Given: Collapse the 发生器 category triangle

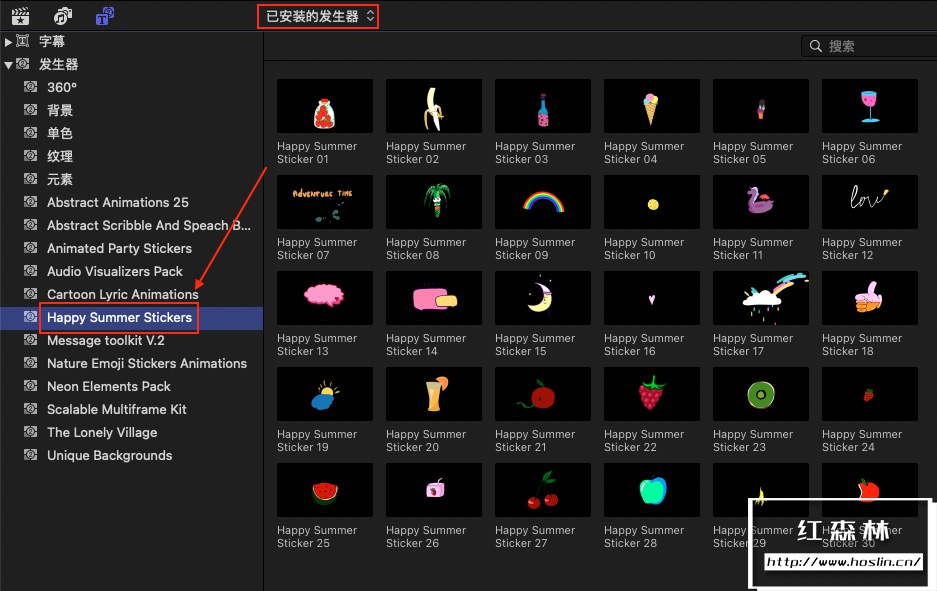Looking at the screenshot, I should (x=8, y=65).
